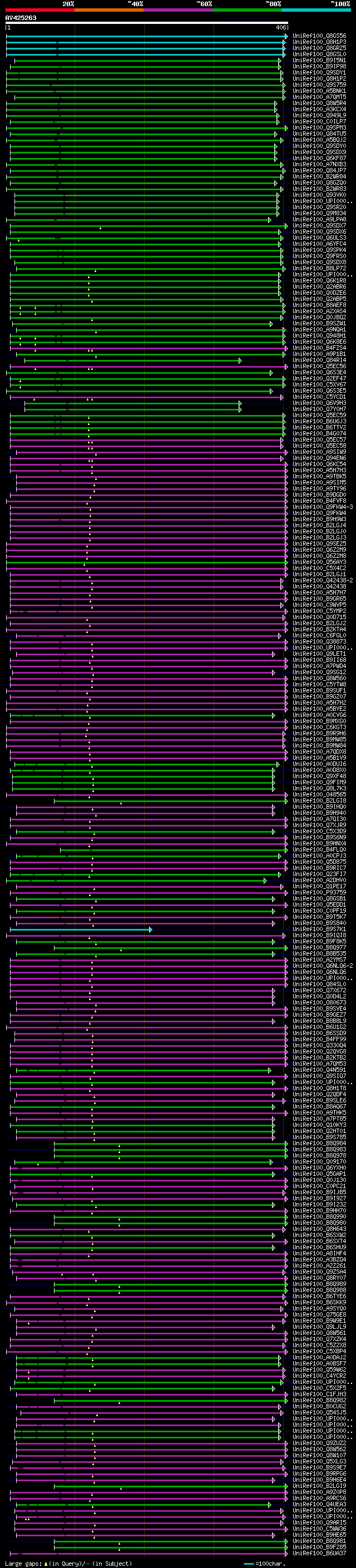356x1568 pixels.
Task: Select the UniRef100_P93759 label
Action: click(319, 892)
